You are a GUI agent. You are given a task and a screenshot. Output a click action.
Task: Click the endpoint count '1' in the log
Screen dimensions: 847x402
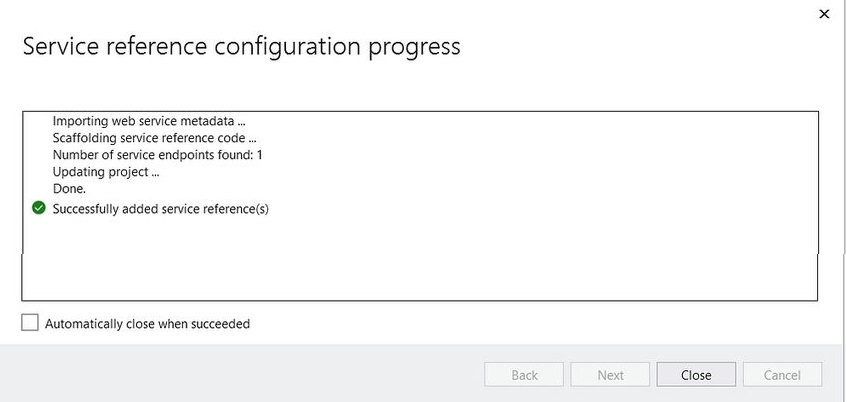[x=259, y=155]
